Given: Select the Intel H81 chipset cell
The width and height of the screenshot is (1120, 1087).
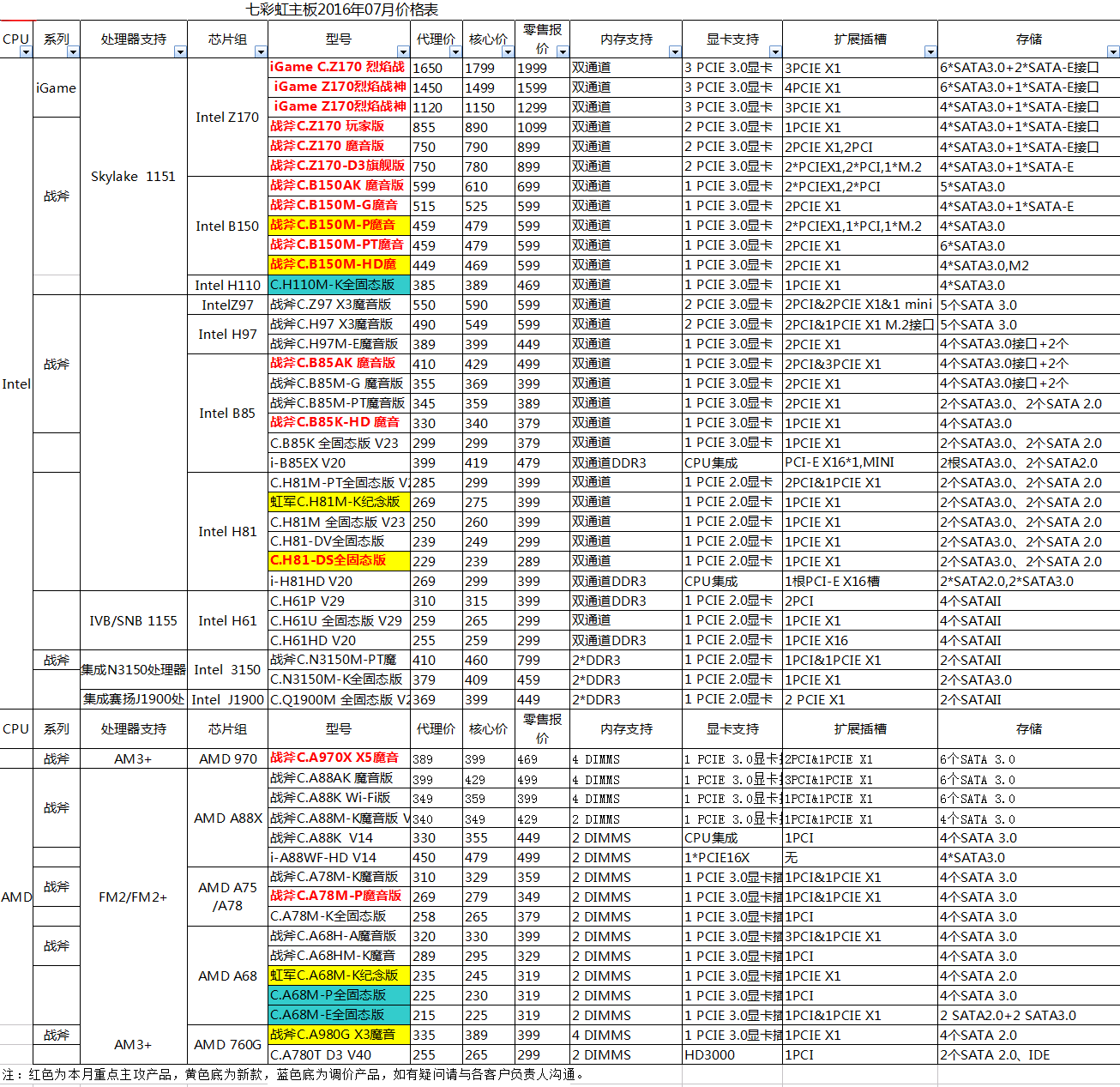Looking at the screenshot, I should 227,531.
